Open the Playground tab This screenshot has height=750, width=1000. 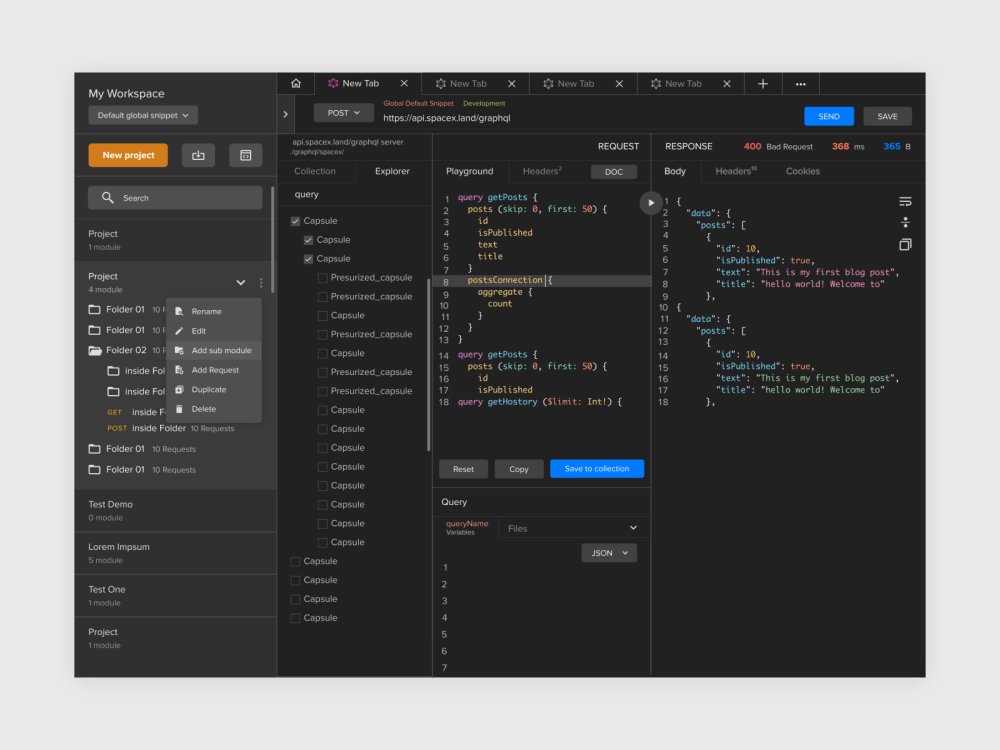(469, 171)
